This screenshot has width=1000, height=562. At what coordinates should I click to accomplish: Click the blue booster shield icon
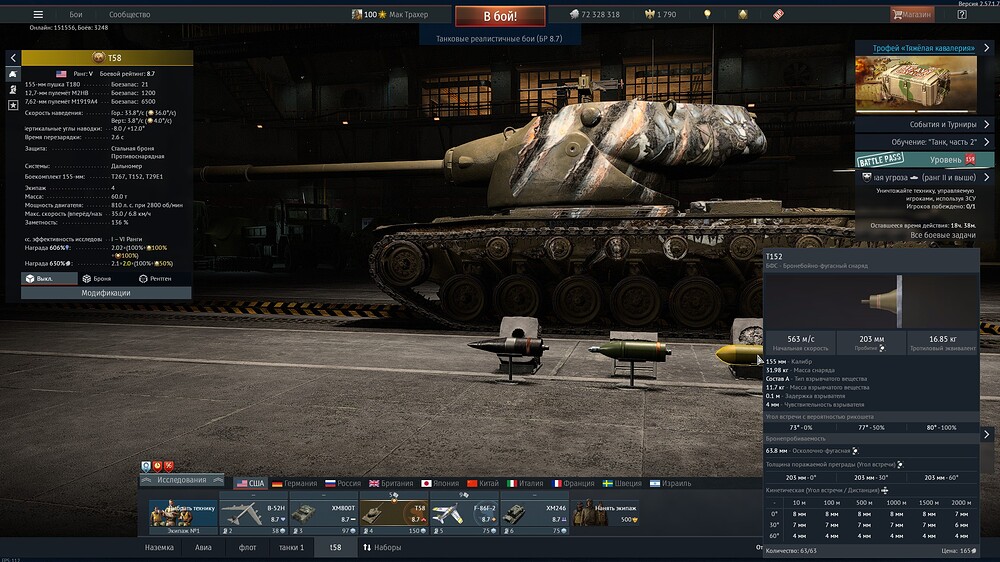146,466
